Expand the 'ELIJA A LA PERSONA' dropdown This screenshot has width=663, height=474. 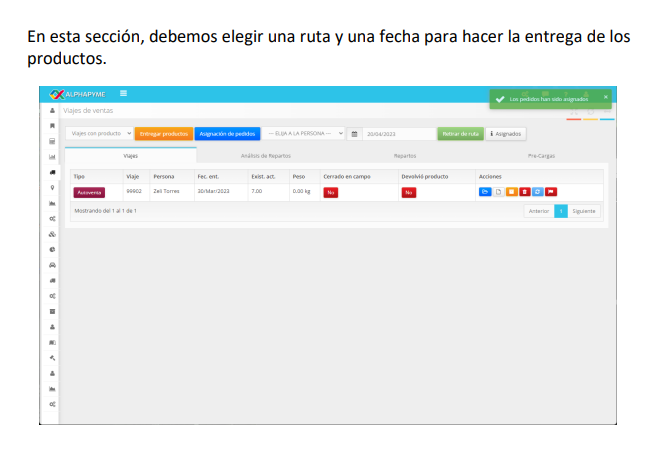pos(304,133)
